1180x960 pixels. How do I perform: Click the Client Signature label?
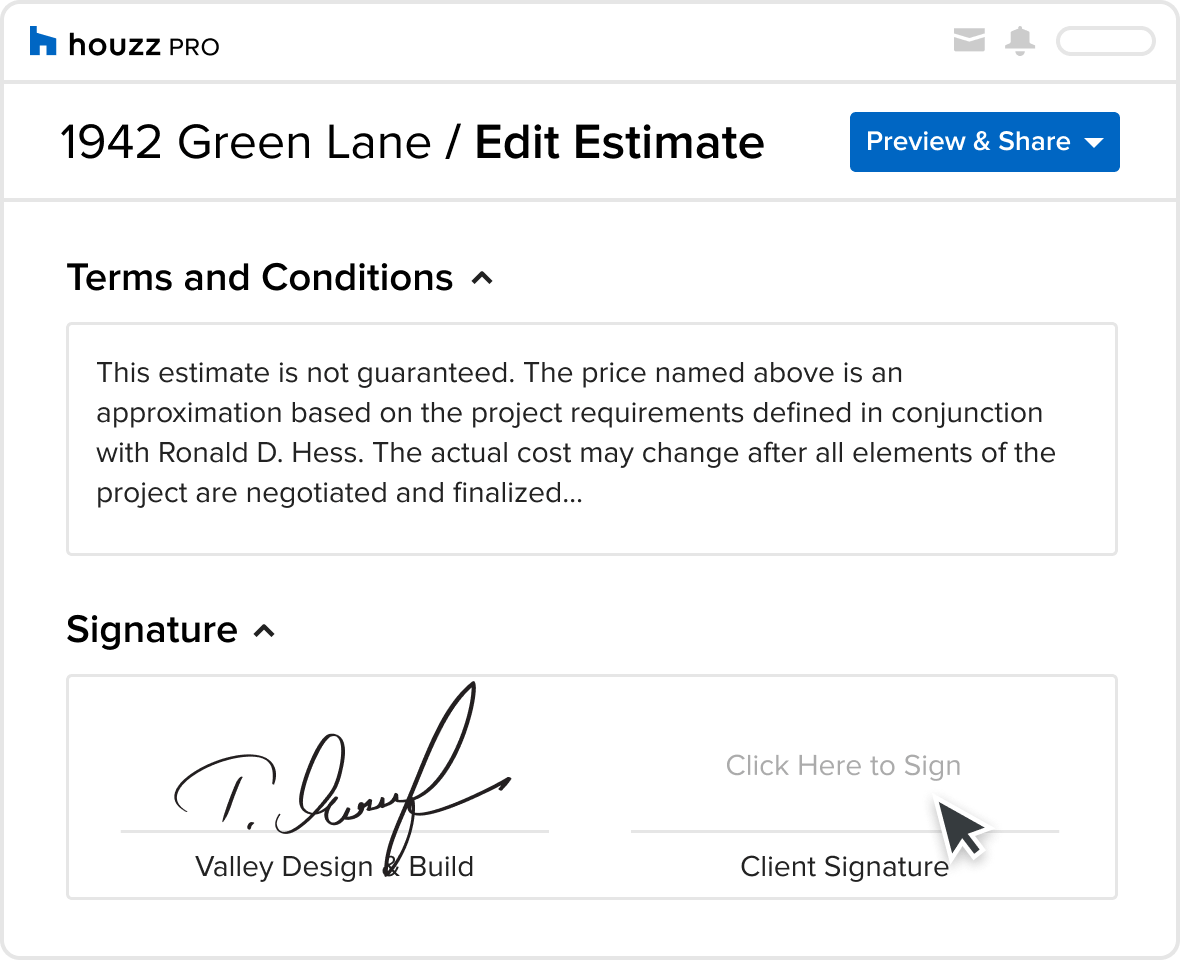click(x=844, y=867)
